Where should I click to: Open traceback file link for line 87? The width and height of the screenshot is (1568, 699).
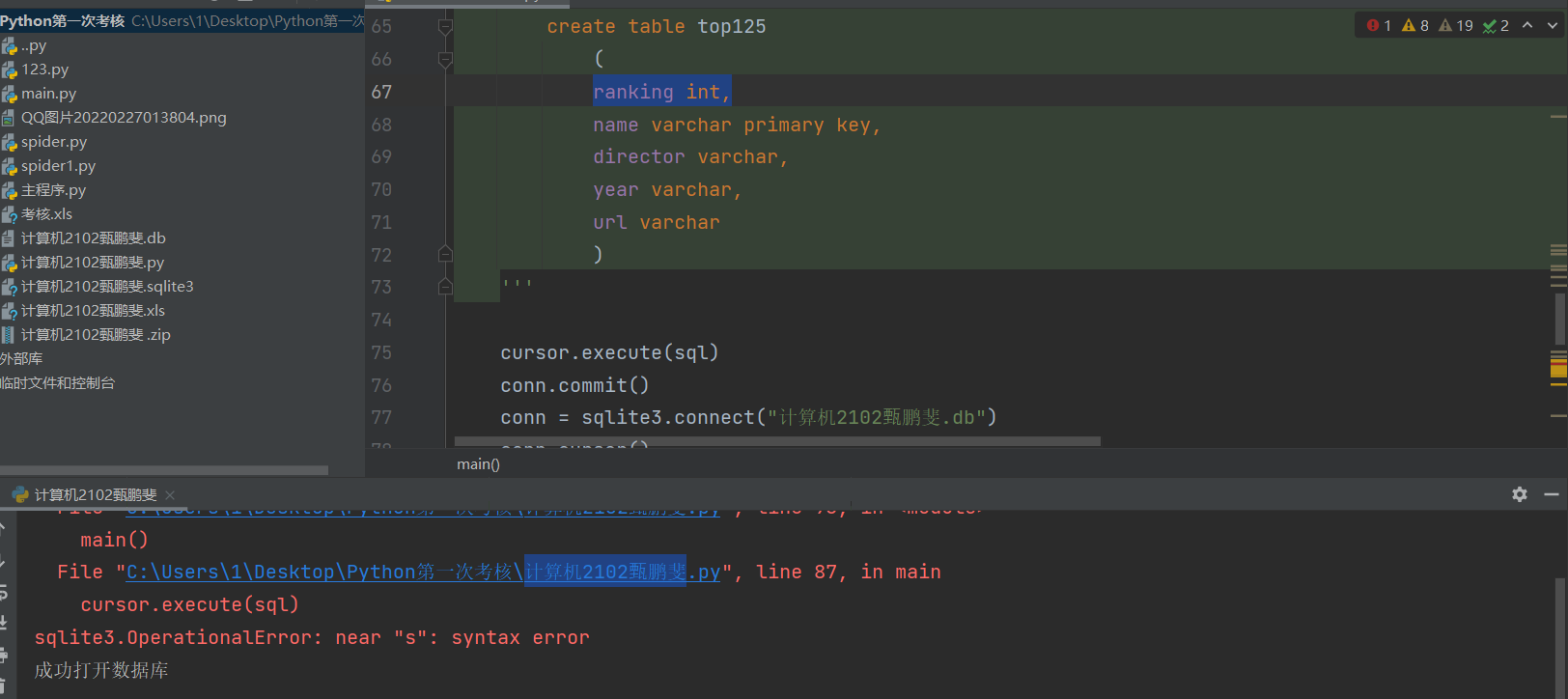[422, 573]
